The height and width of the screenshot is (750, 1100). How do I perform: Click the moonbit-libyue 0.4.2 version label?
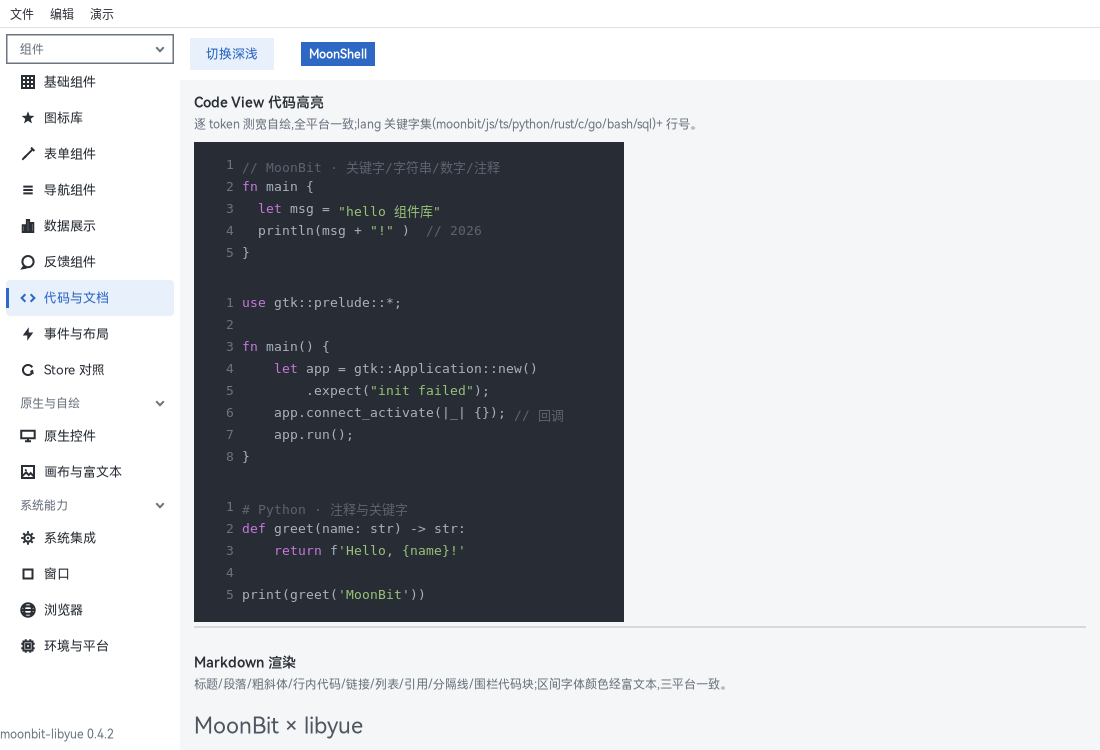point(57,734)
